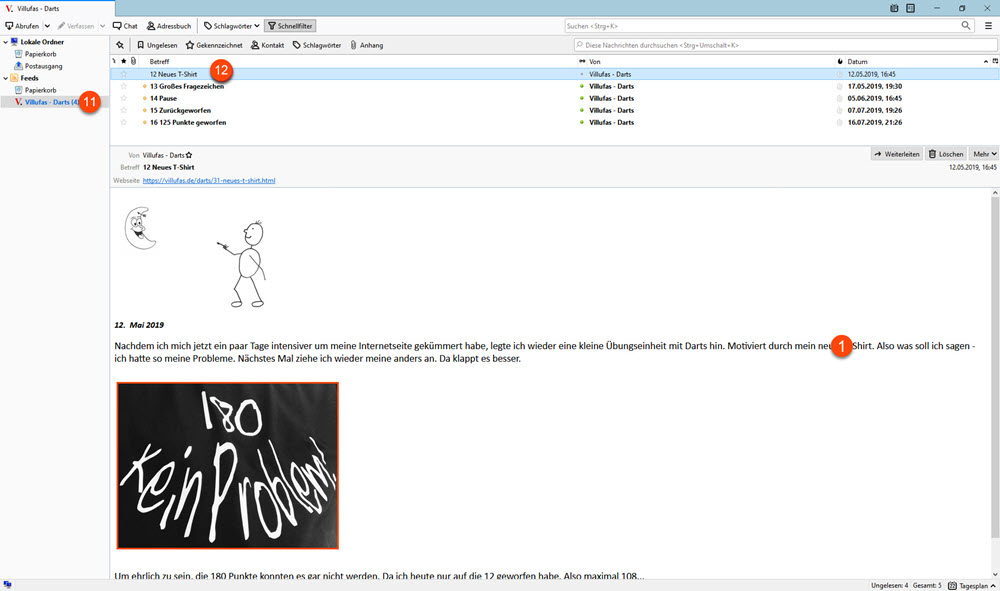Click the Löschen delete button
1000x591 pixels.
tap(946, 154)
